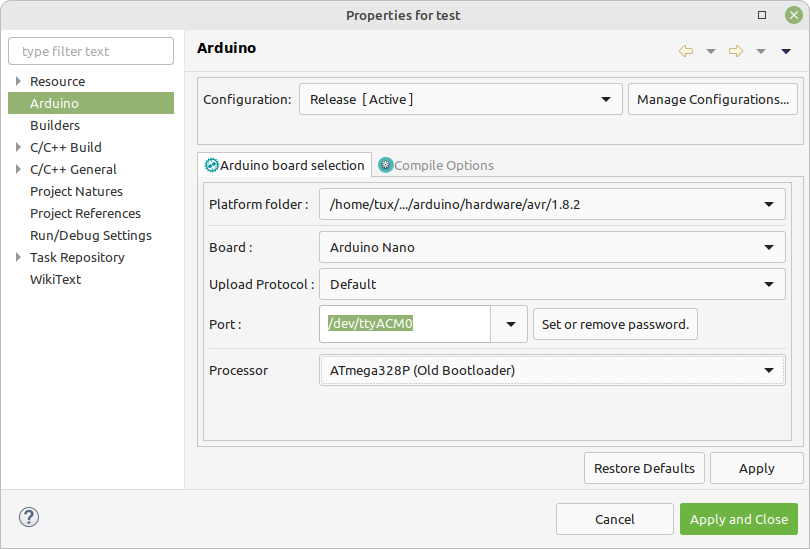
Task: Open the back history dropdown arrow
Action: (x=711, y=51)
